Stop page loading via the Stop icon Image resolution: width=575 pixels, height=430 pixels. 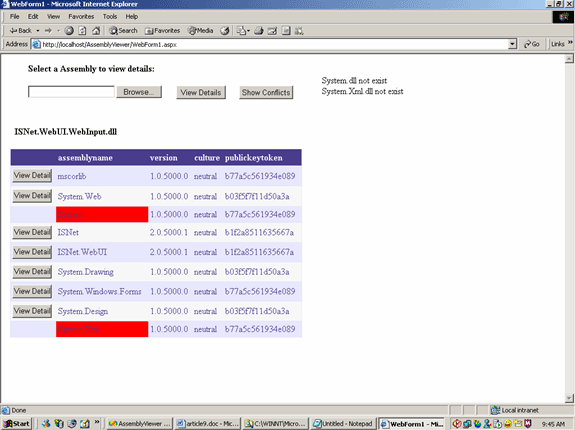(69, 31)
